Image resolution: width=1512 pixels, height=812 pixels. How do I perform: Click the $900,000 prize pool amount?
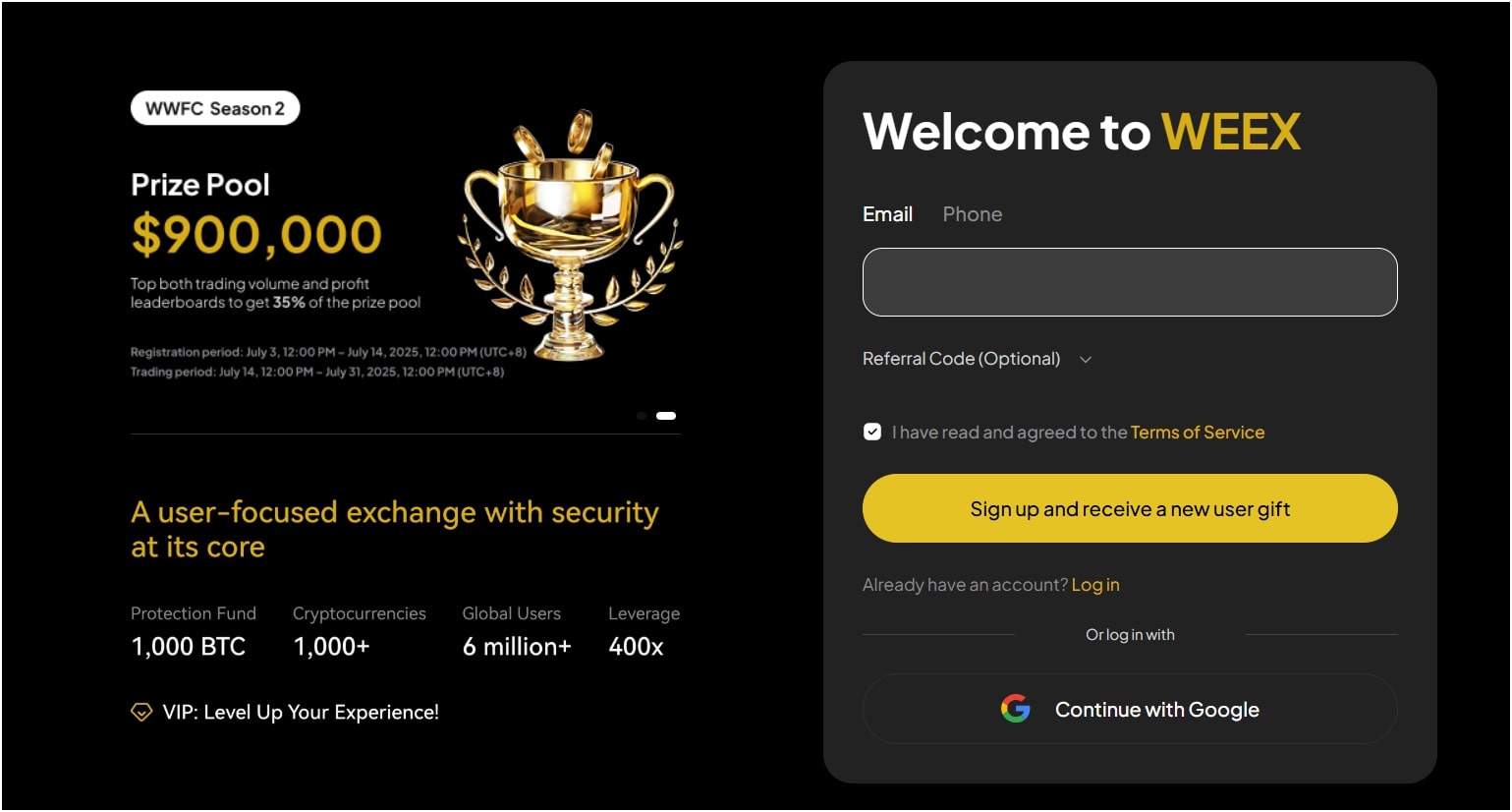pyautogui.click(x=256, y=235)
